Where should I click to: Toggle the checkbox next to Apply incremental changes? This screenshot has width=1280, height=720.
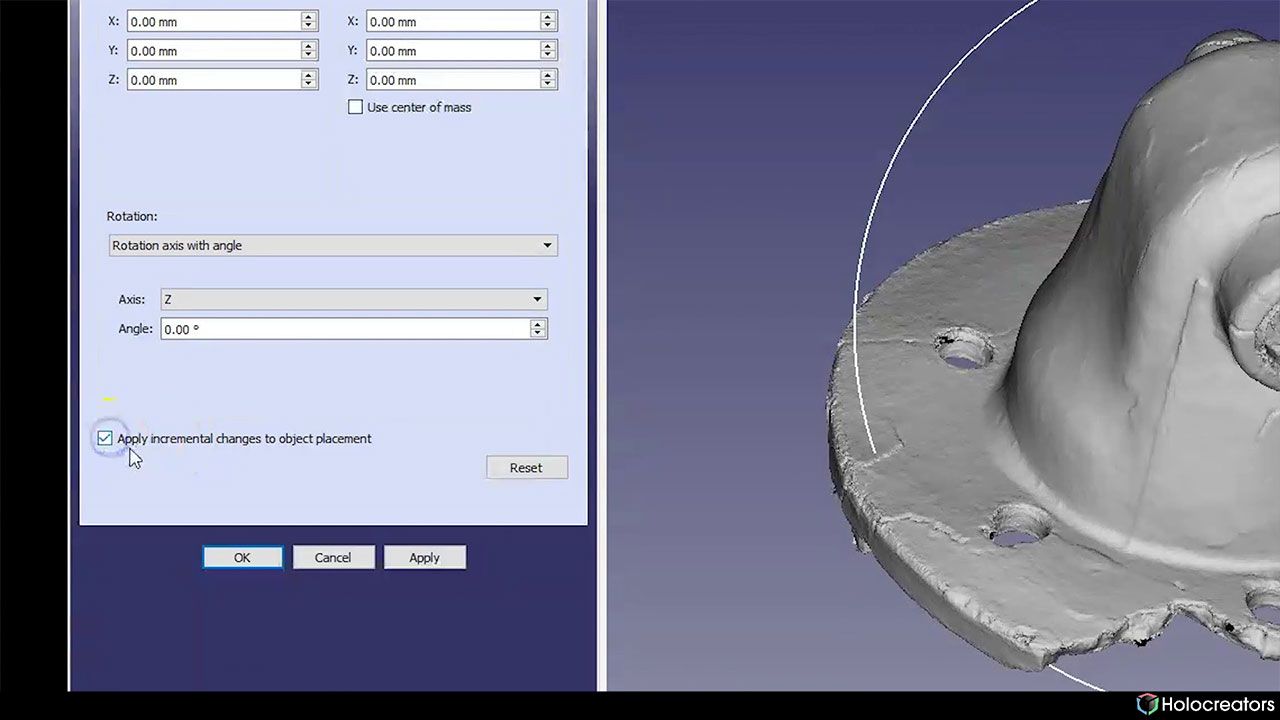click(x=105, y=438)
